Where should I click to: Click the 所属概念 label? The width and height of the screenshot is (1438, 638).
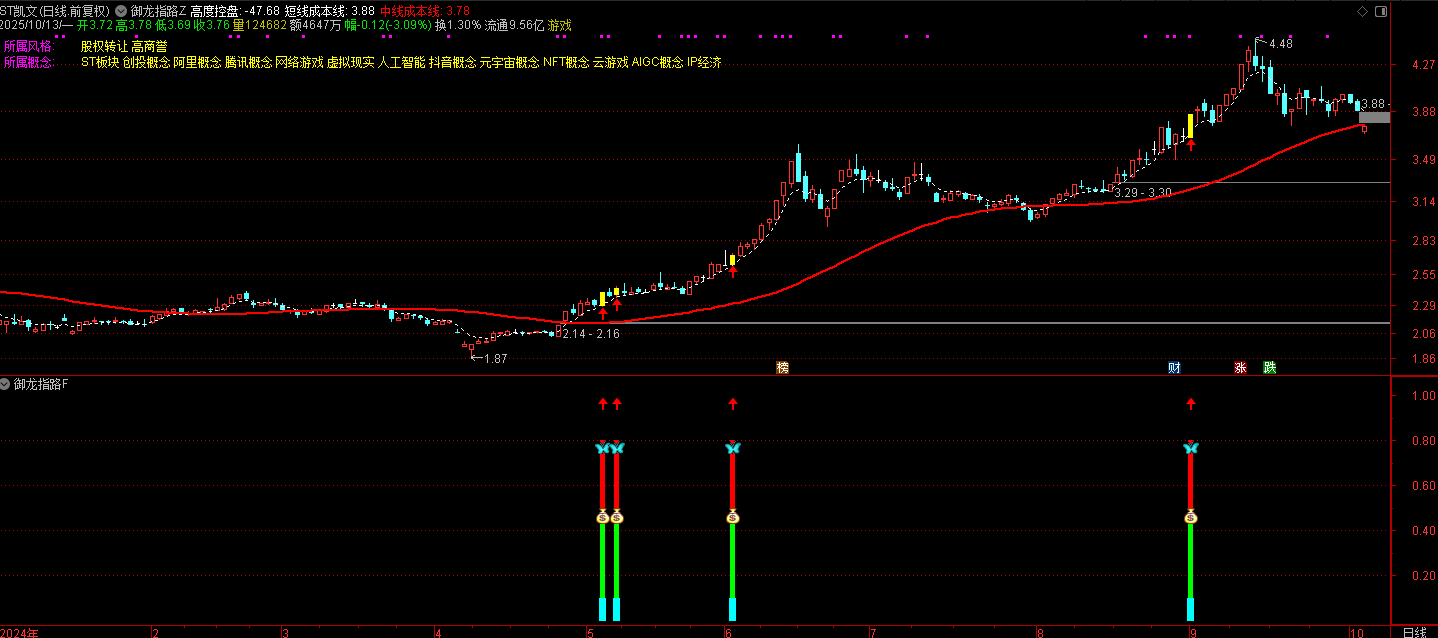point(28,62)
